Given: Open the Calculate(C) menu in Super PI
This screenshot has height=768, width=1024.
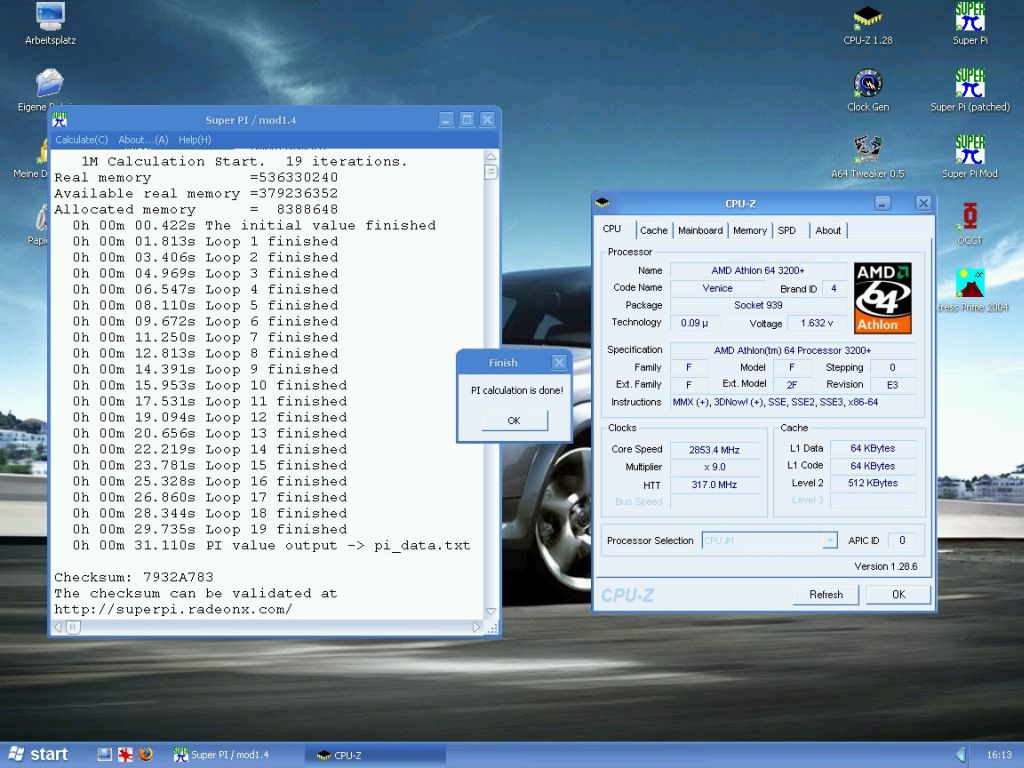Looking at the screenshot, I should (x=81, y=140).
